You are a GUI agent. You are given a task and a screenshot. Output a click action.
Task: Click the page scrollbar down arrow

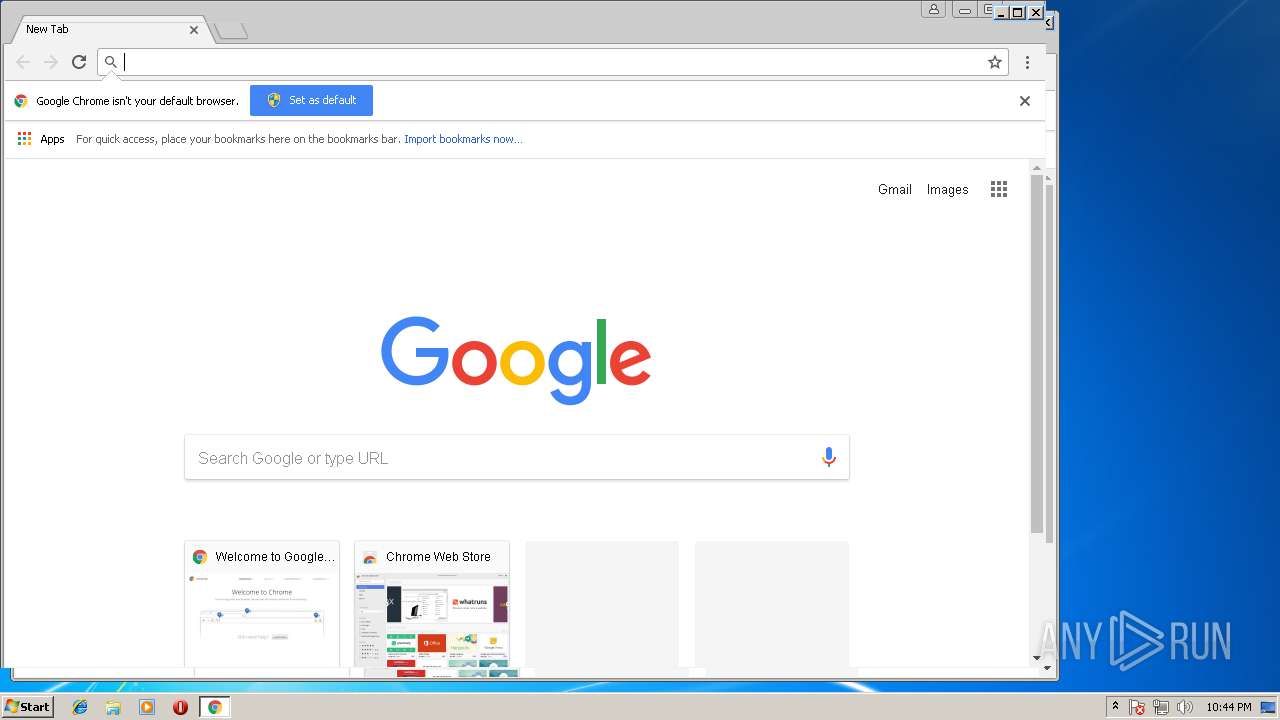click(x=1037, y=658)
